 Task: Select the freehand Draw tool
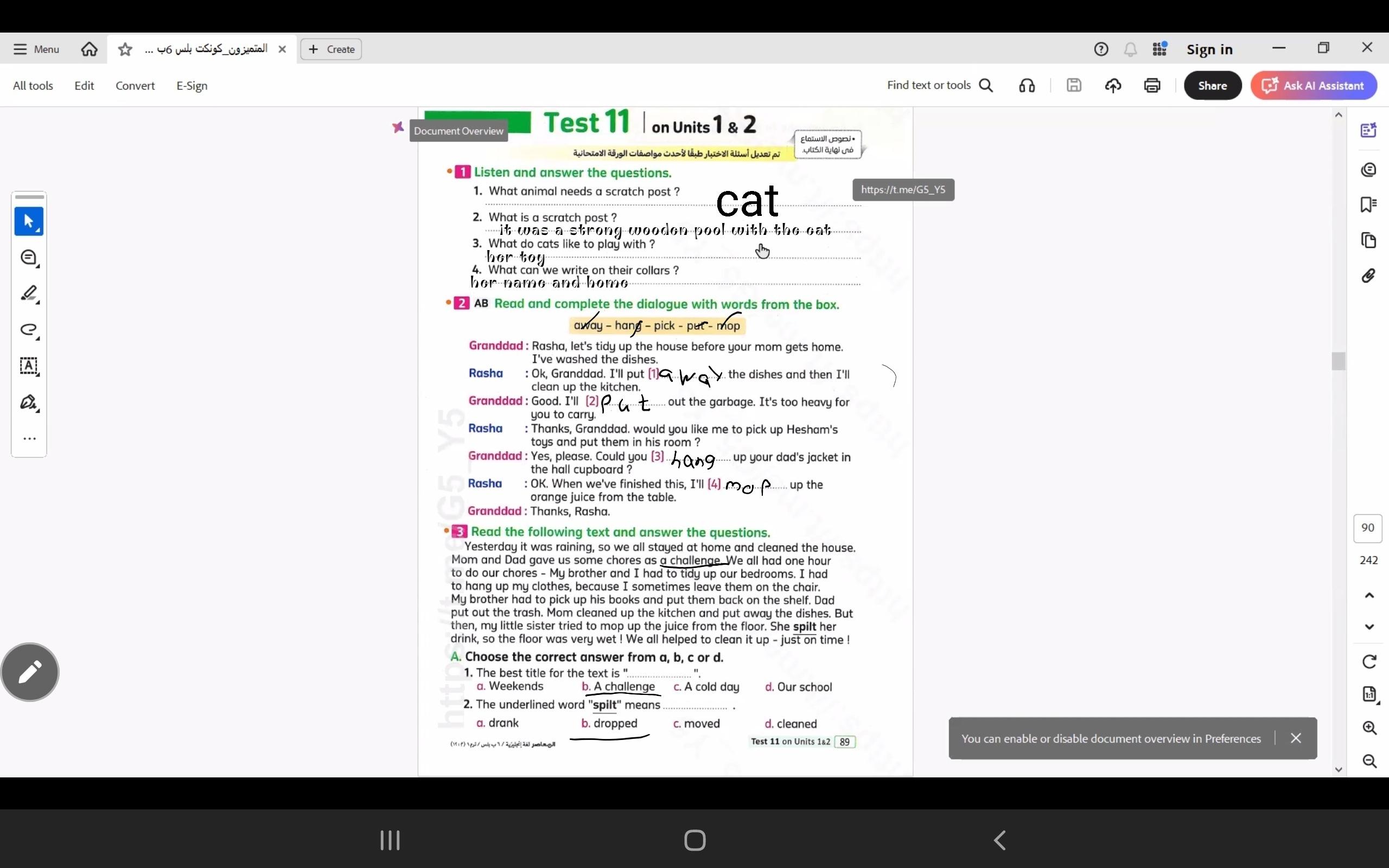pyautogui.click(x=29, y=330)
